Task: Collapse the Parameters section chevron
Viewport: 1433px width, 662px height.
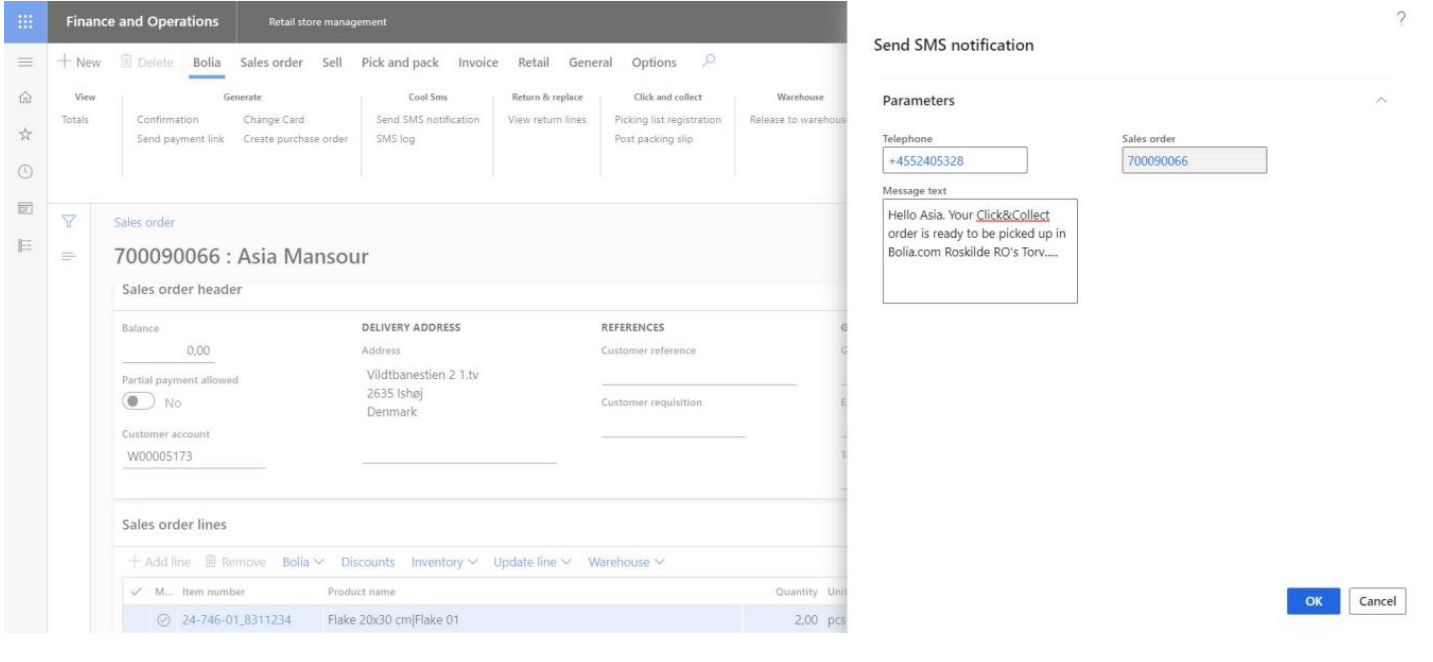Action: click(1381, 101)
